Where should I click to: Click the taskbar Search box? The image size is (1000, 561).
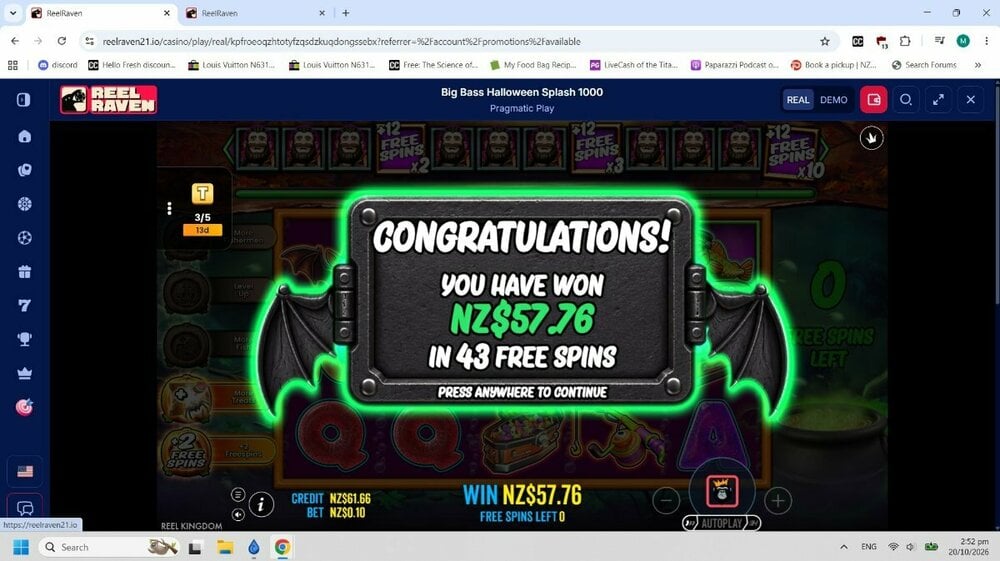[x=109, y=547]
